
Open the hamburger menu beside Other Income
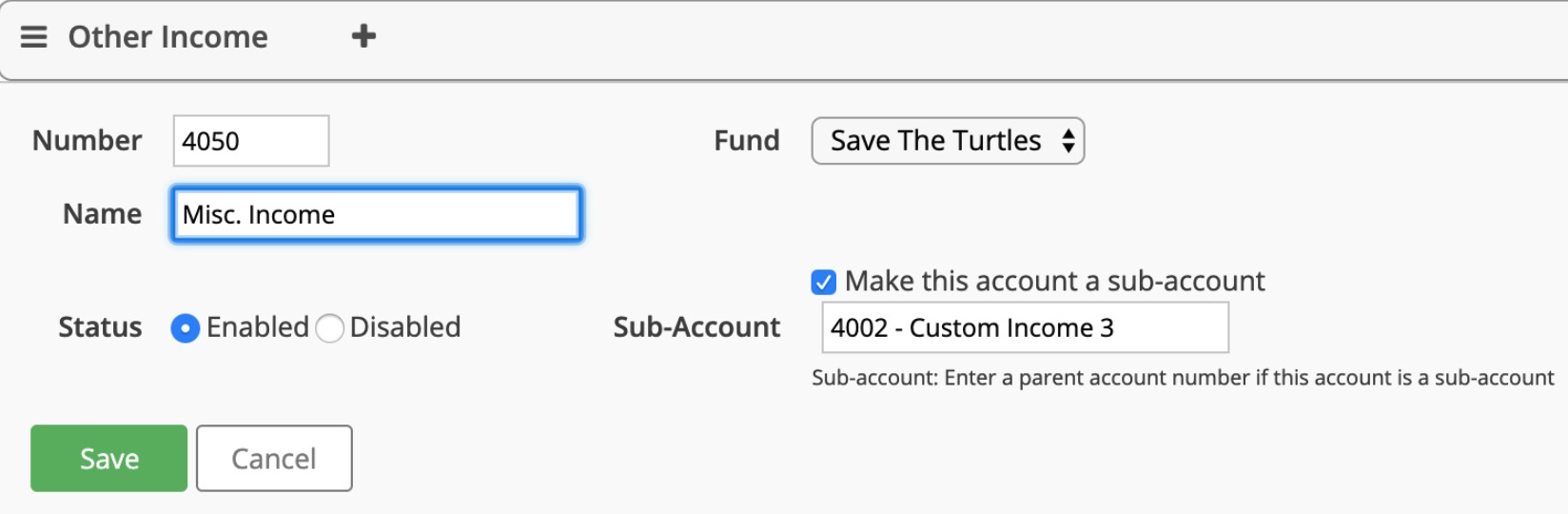[x=34, y=37]
